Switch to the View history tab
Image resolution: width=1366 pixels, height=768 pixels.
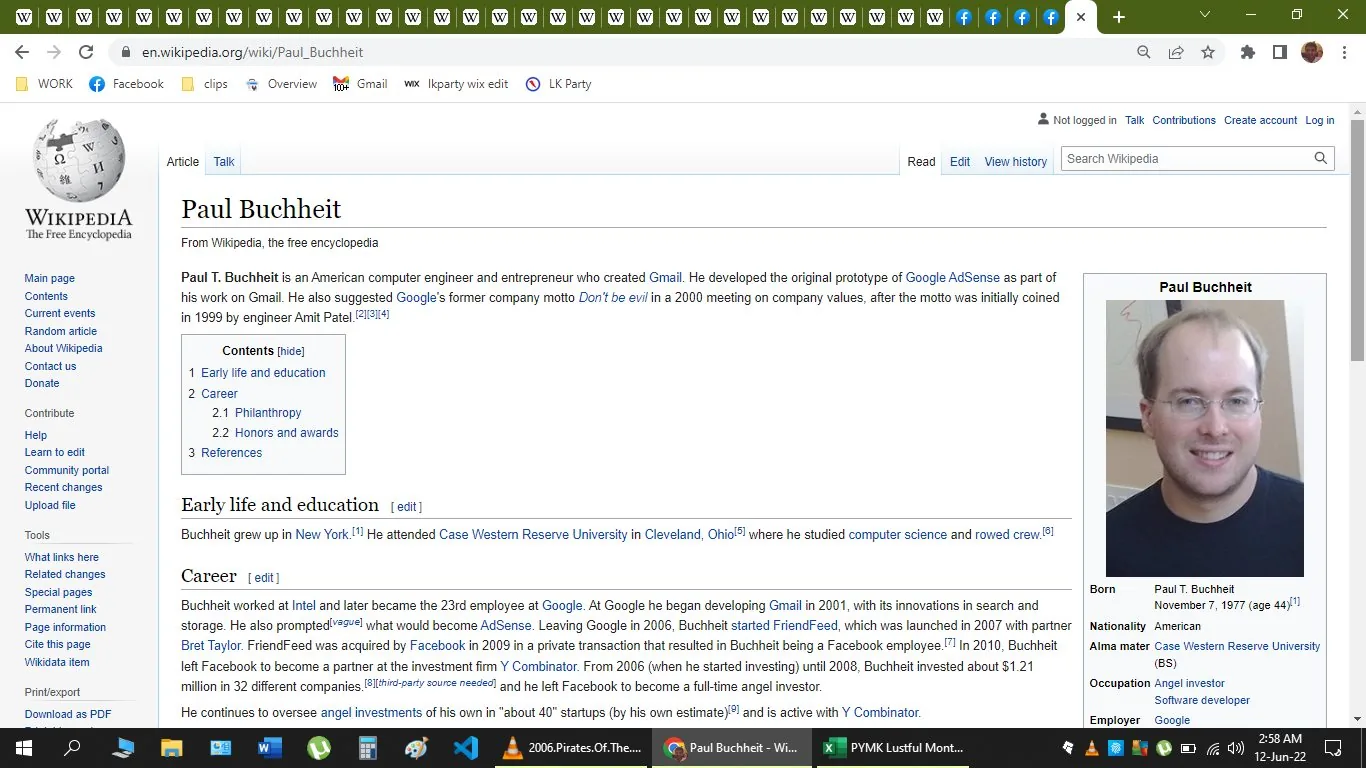pyautogui.click(x=1015, y=161)
